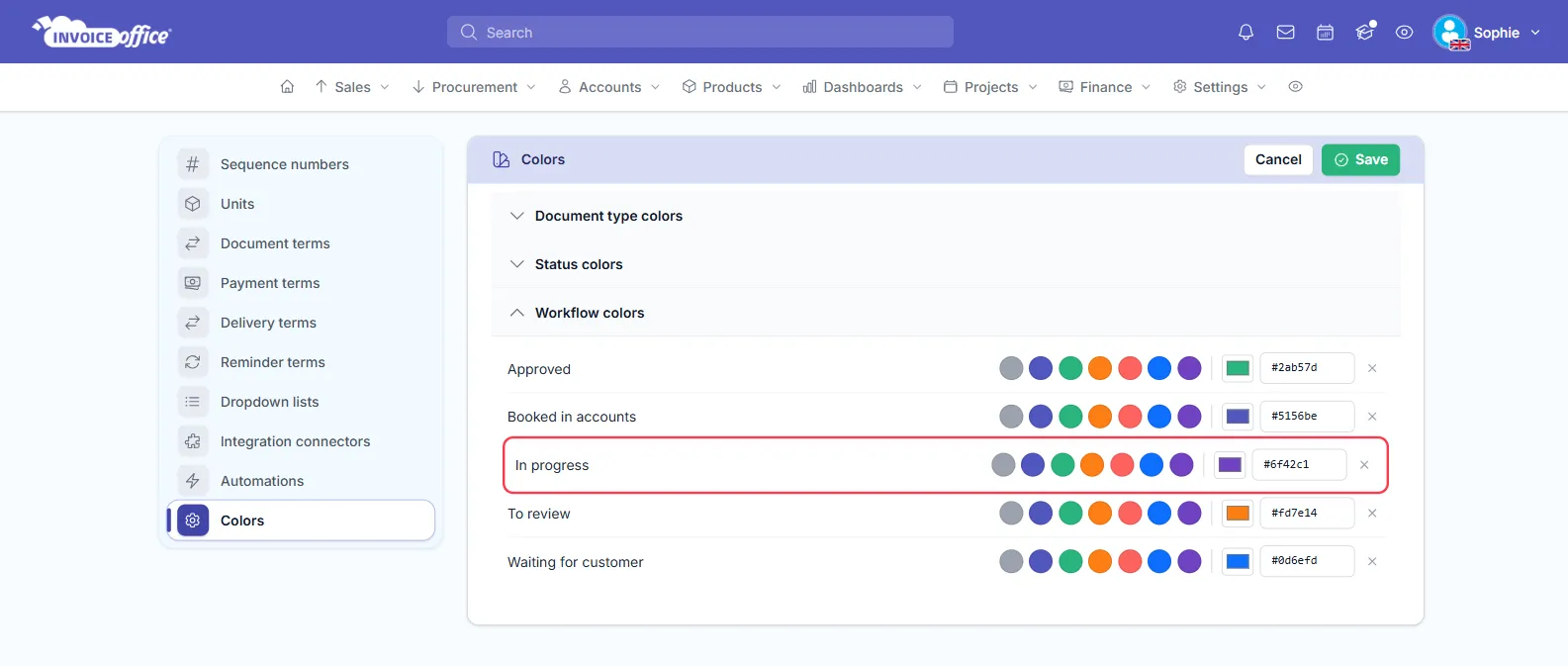1568x666 pixels.
Task: Go to Document terms settings
Action: click(x=302, y=243)
